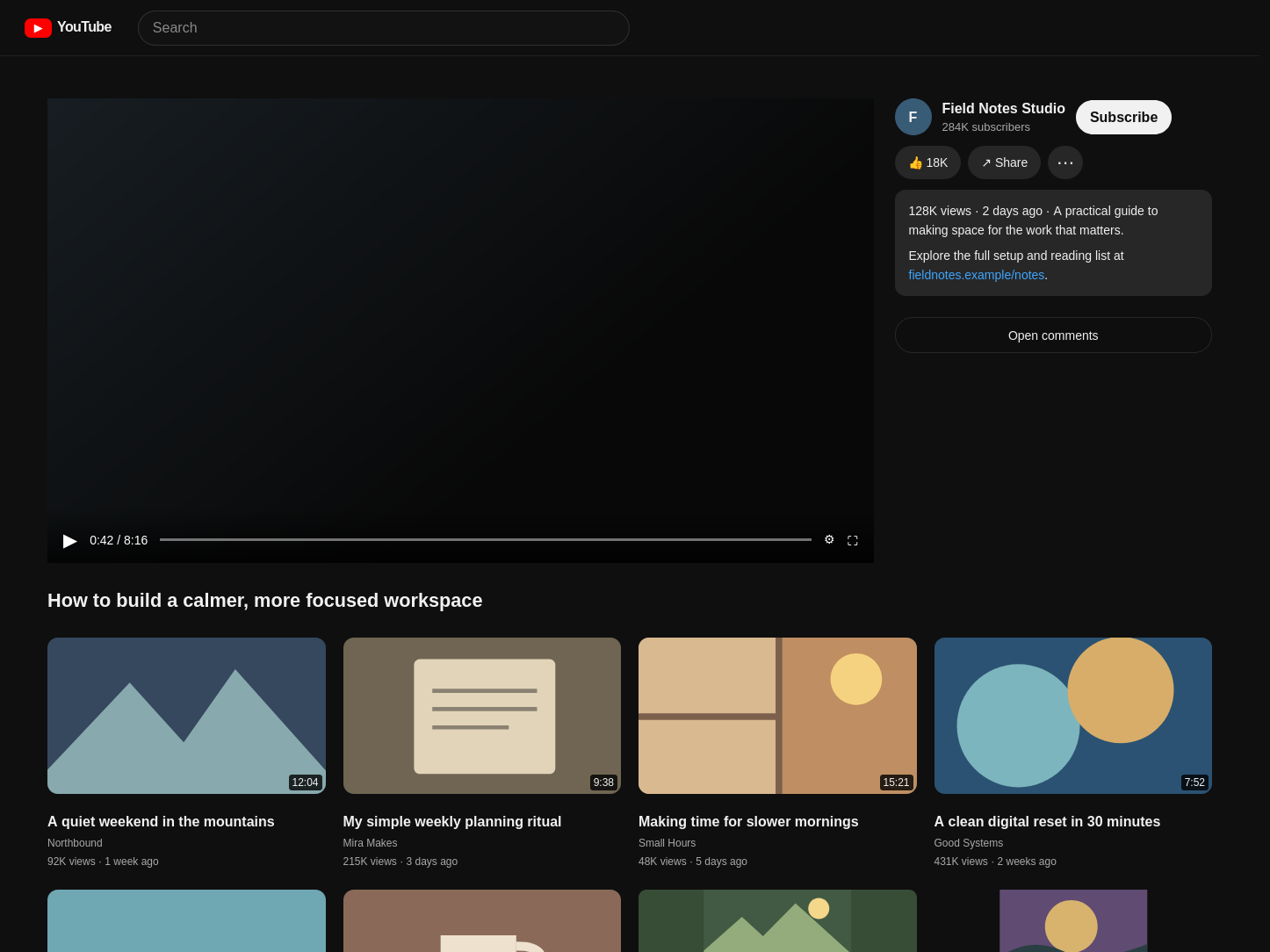The width and height of the screenshot is (1270, 952).
Task: Like the video with the 18K thumbs-up
Action: click(927, 162)
